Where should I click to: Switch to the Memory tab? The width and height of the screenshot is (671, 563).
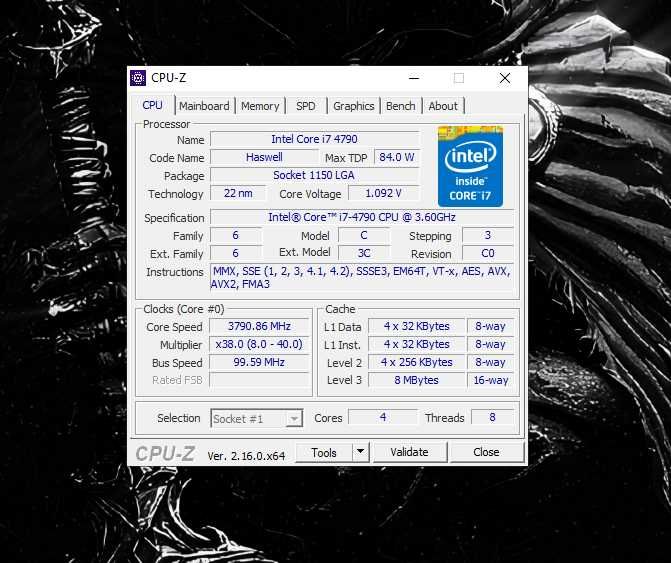260,106
